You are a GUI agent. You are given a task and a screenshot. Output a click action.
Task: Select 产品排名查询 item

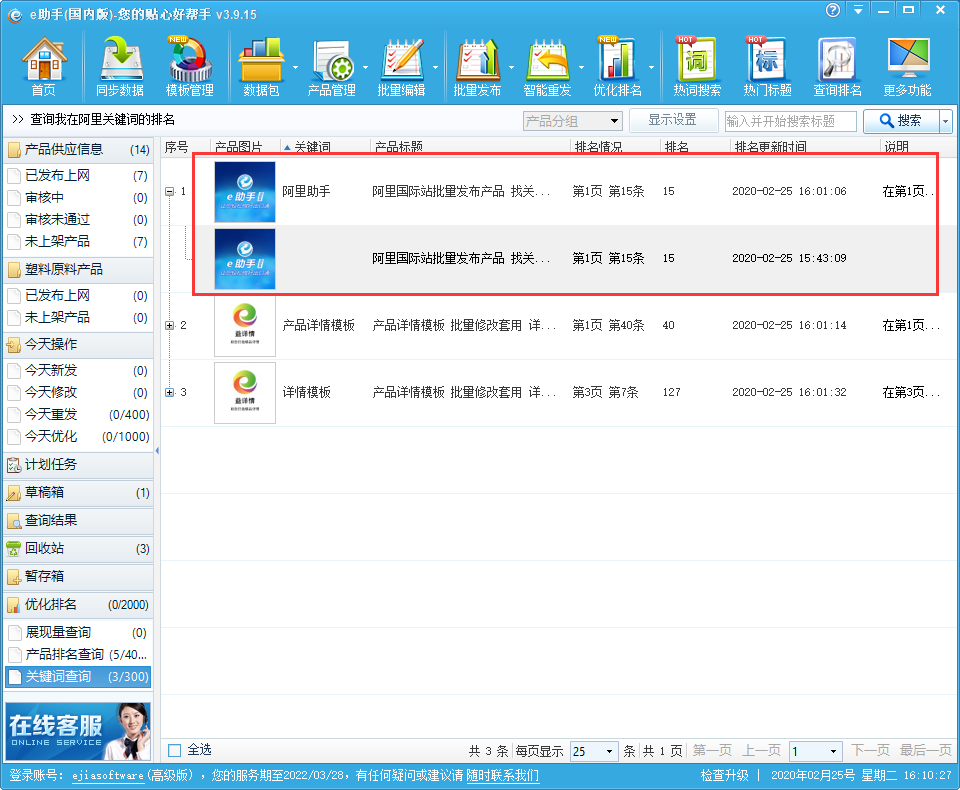78,655
